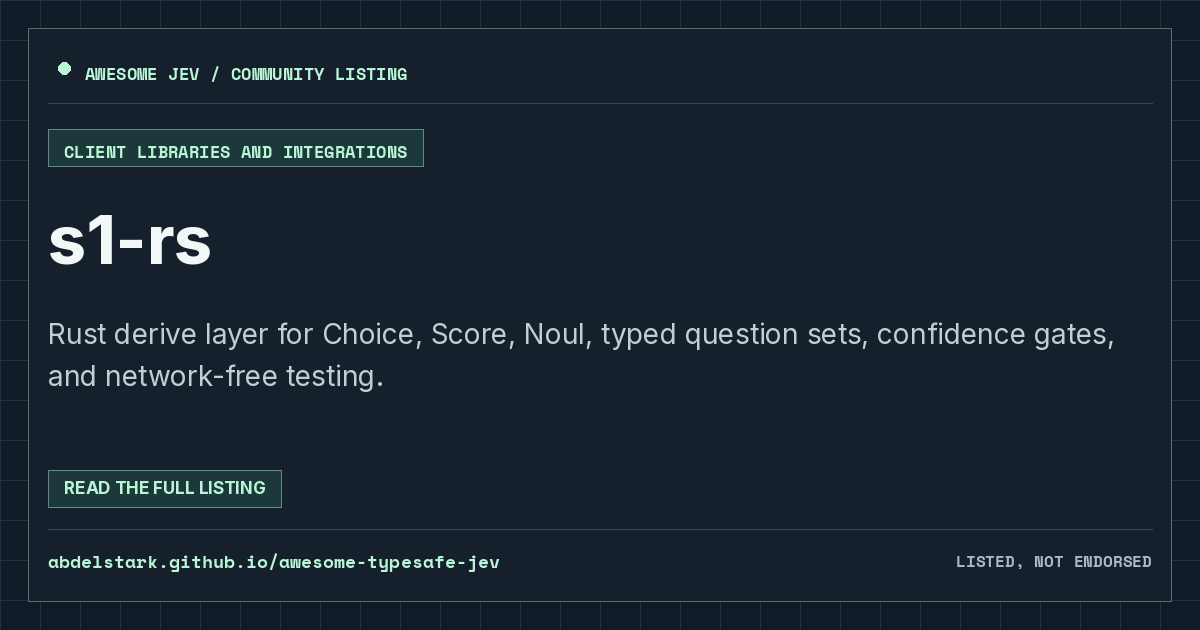Click the green status dot icon
Image resolution: width=1200 pixels, height=630 pixels.
click(x=64, y=69)
